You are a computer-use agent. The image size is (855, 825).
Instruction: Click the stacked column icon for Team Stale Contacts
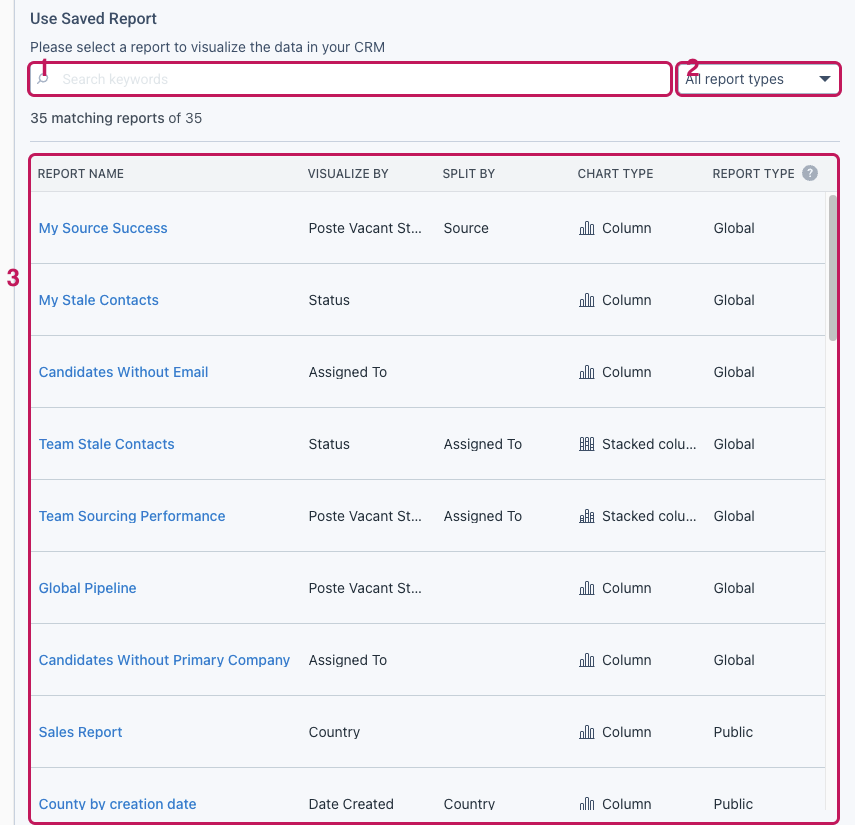[x=587, y=444]
